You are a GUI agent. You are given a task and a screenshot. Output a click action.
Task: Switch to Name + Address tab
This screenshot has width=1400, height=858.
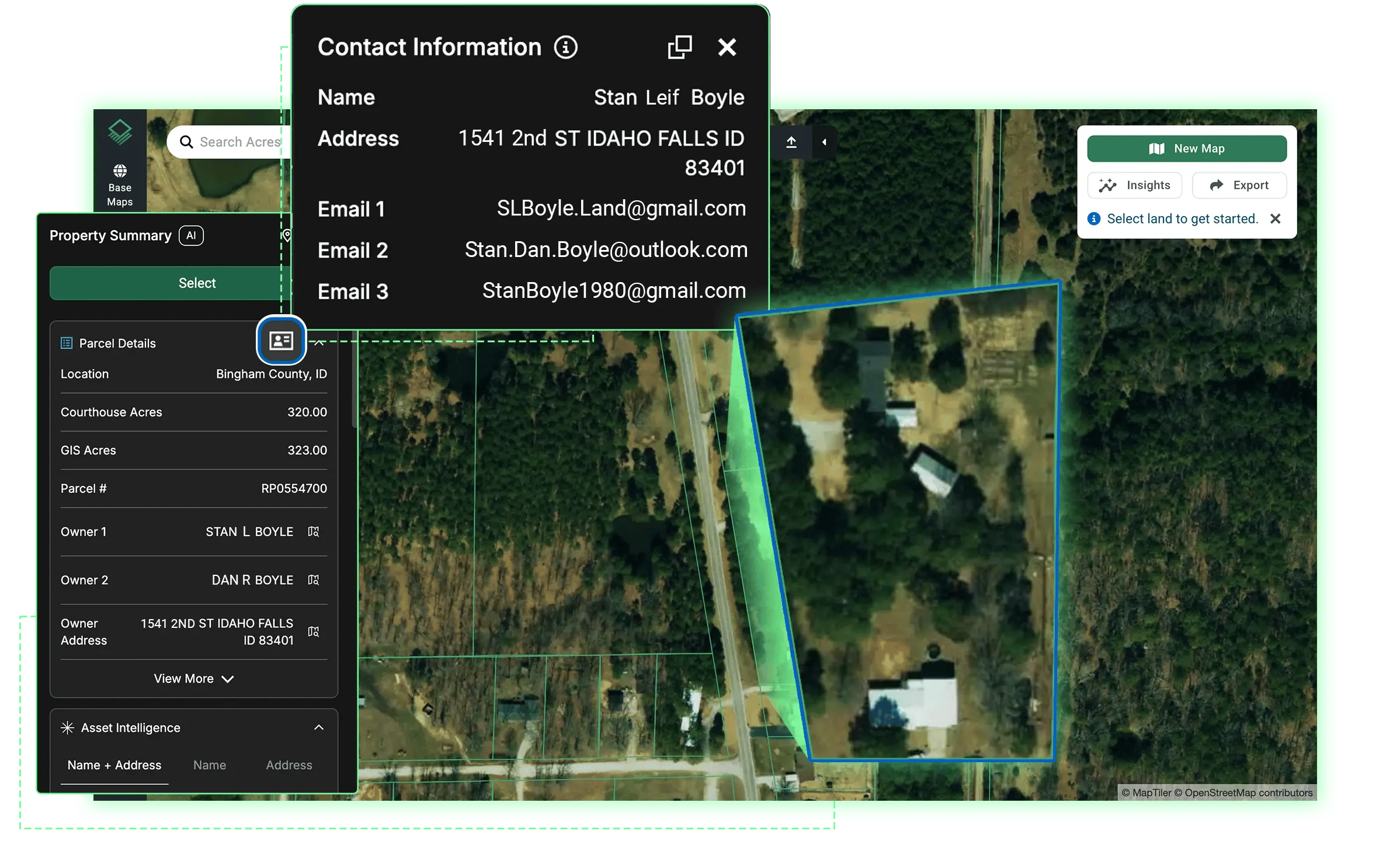pos(114,765)
